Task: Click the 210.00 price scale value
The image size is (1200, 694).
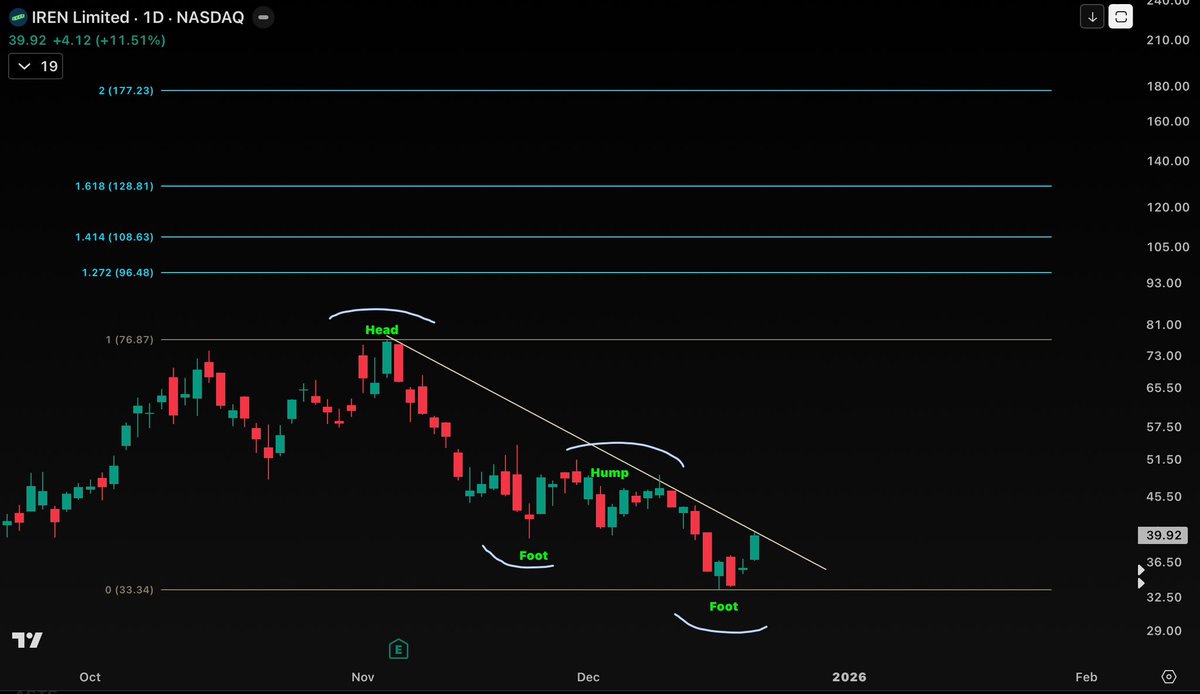Action: (x=1168, y=40)
